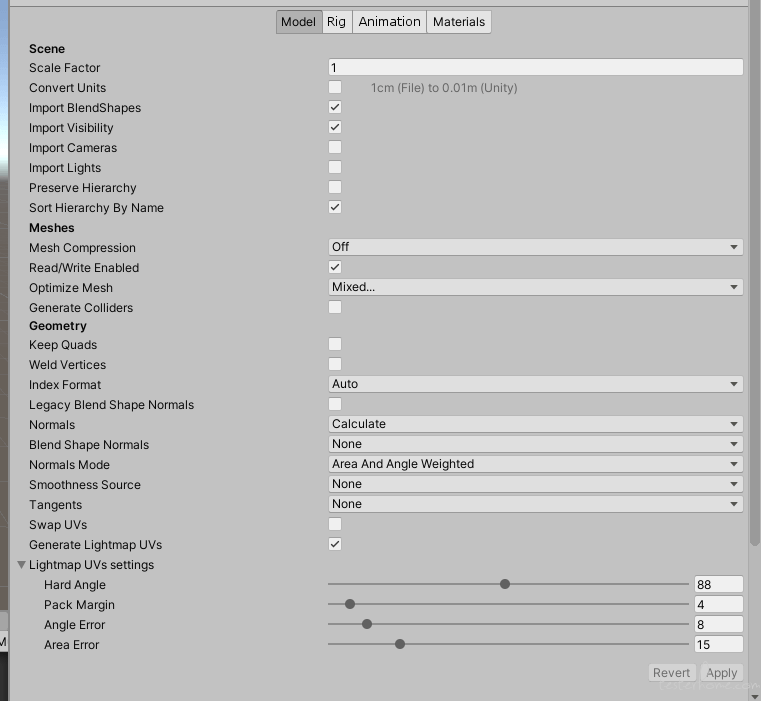Toggle Read/Write Enabled checkbox

point(335,267)
